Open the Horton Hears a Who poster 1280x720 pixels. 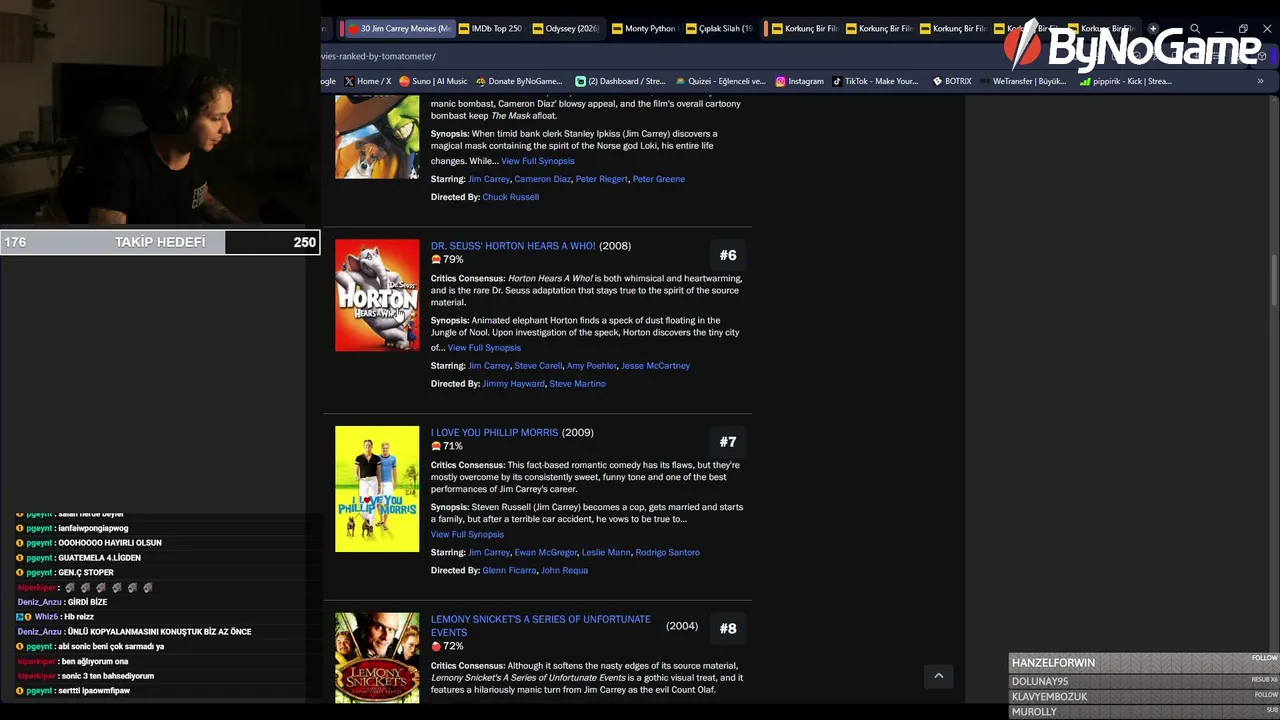click(377, 295)
